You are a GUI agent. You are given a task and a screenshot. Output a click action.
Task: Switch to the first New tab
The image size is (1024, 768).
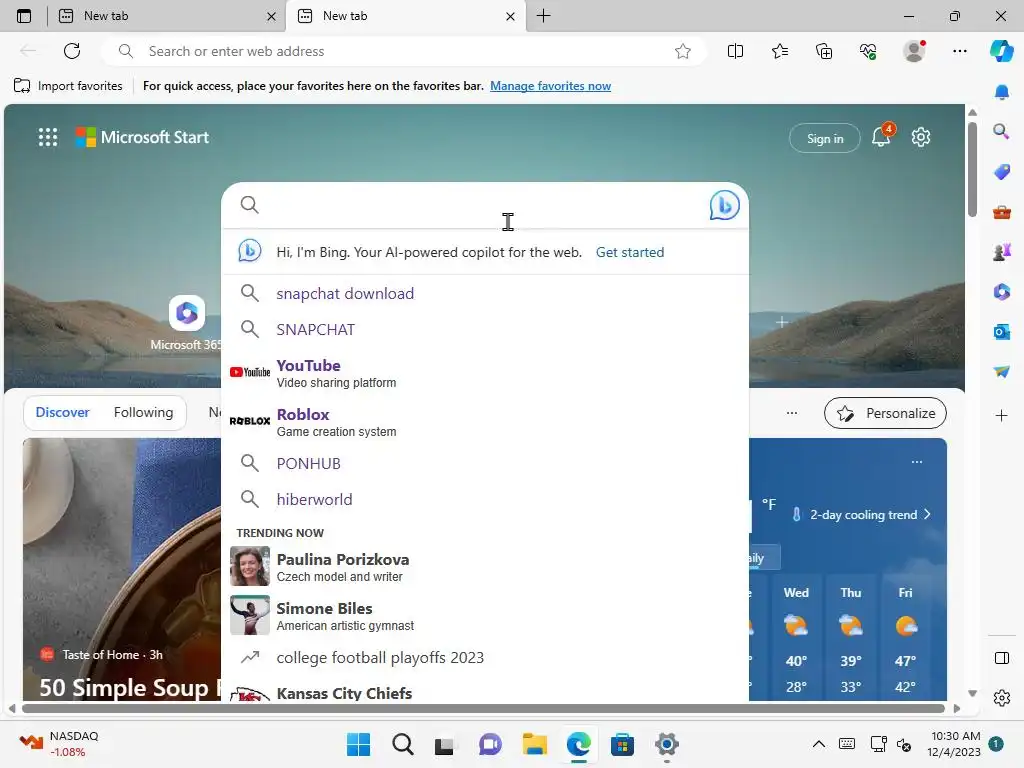click(166, 16)
